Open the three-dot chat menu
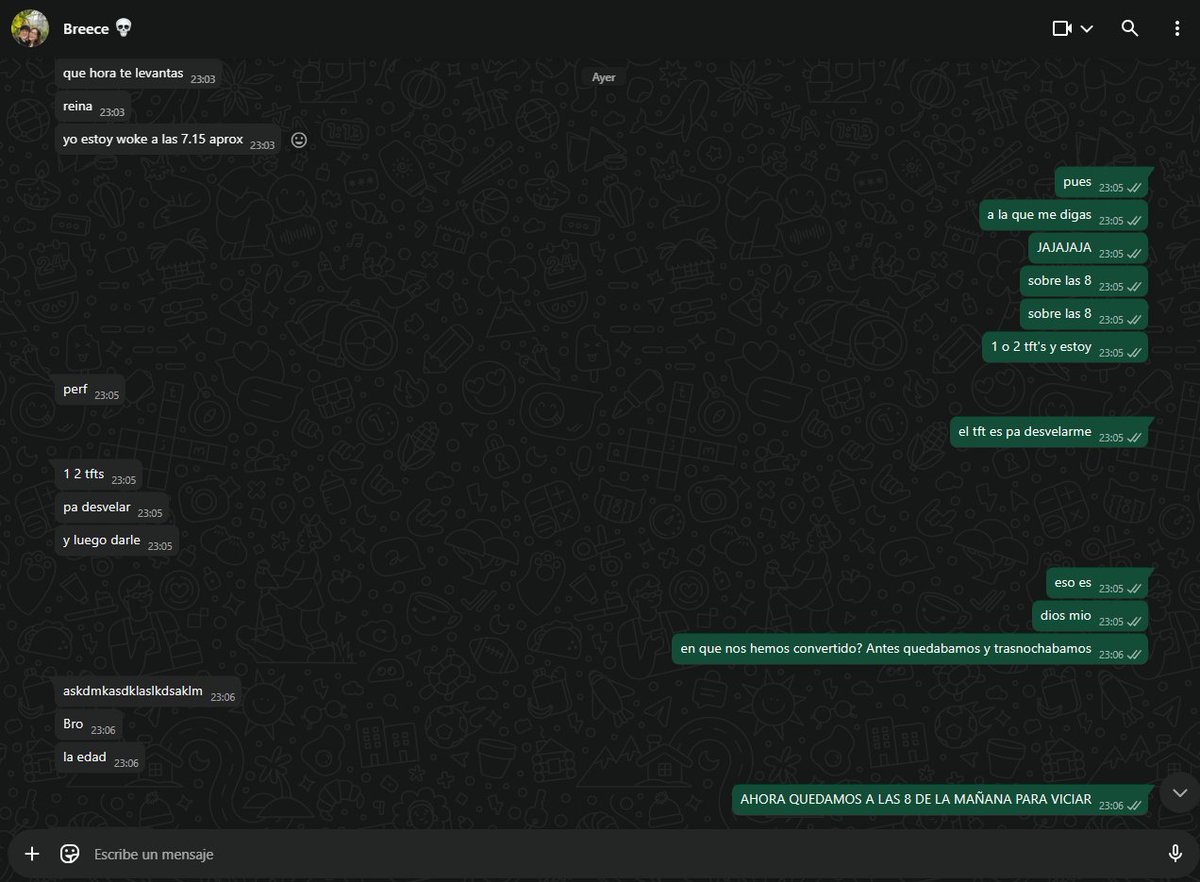Image resolution: width=1200 pixels, height=882 pixels. pos(1177,29)
